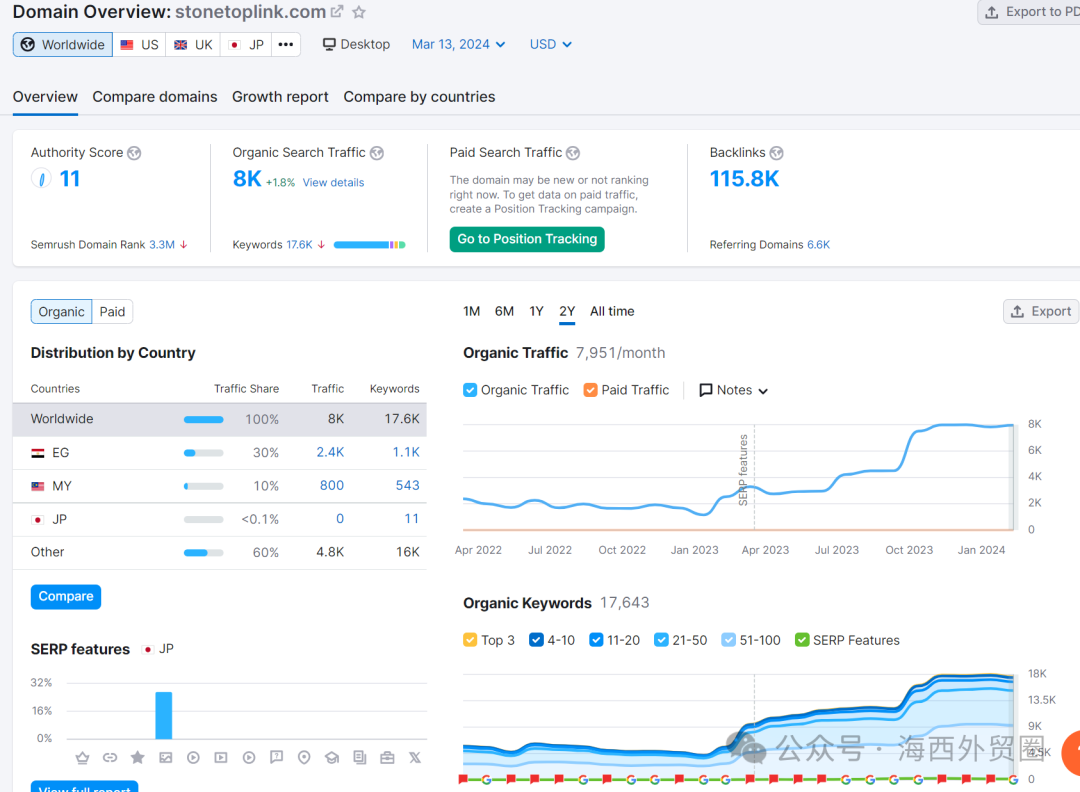1080x792 pixels.
Task: Click the Paid Search Traffic info icon
Action: [573, 153]
